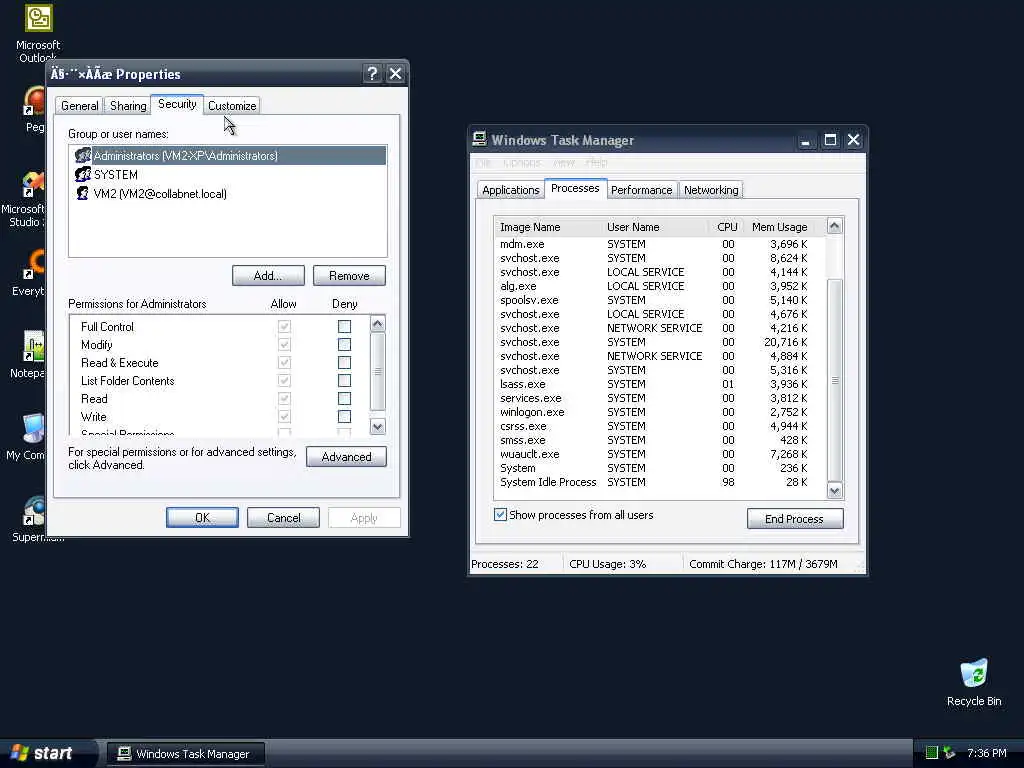Confirm the Properties dialog with OK
The height and width of the screenshot is (768, 1024).
[202, 517]
